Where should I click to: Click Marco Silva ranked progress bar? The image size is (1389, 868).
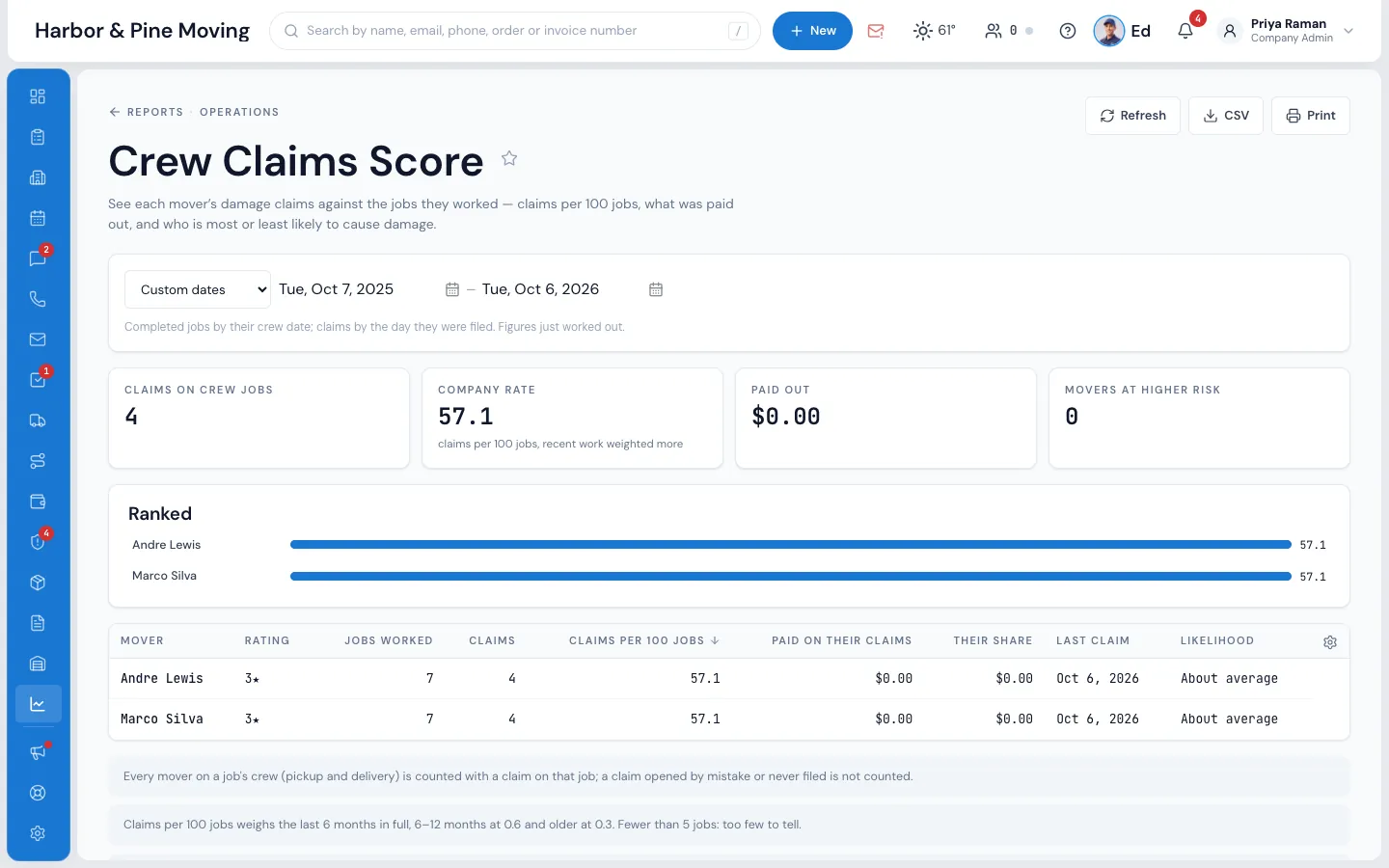(791, 576)
